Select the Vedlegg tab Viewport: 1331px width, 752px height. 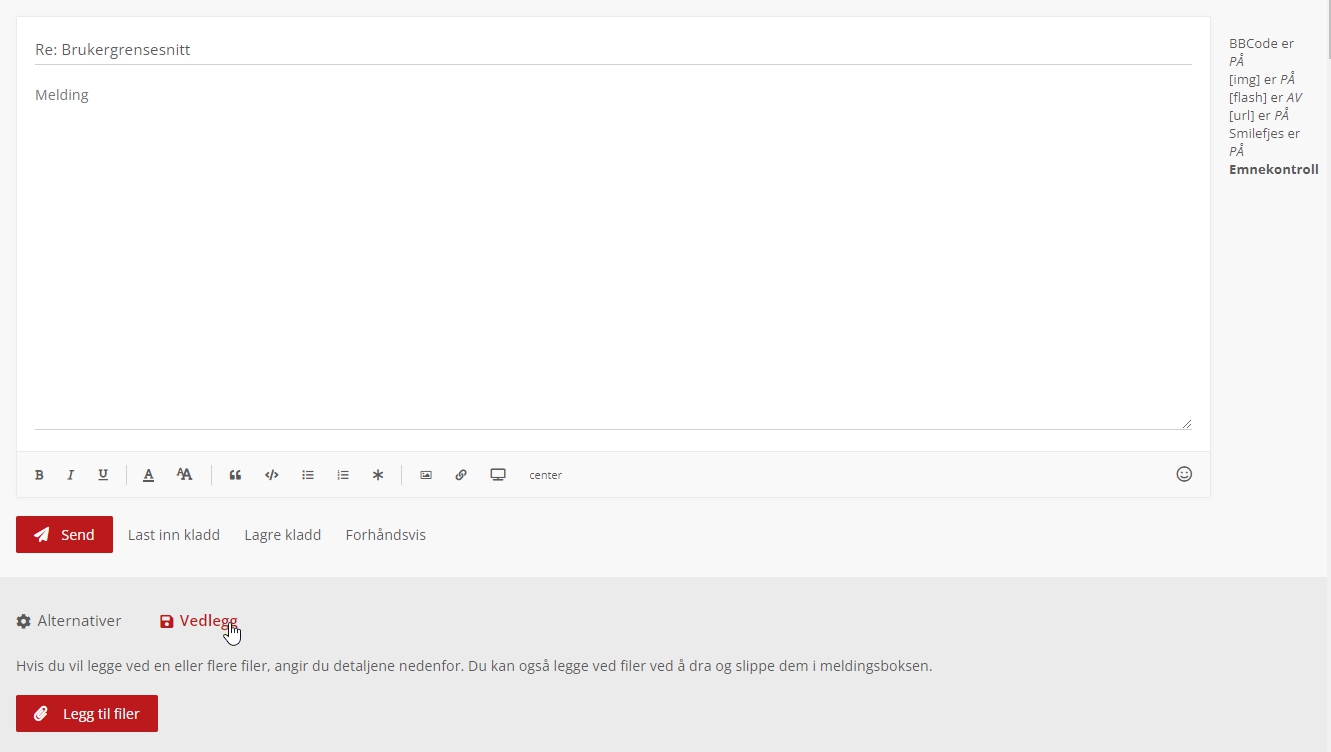point(199,621)
